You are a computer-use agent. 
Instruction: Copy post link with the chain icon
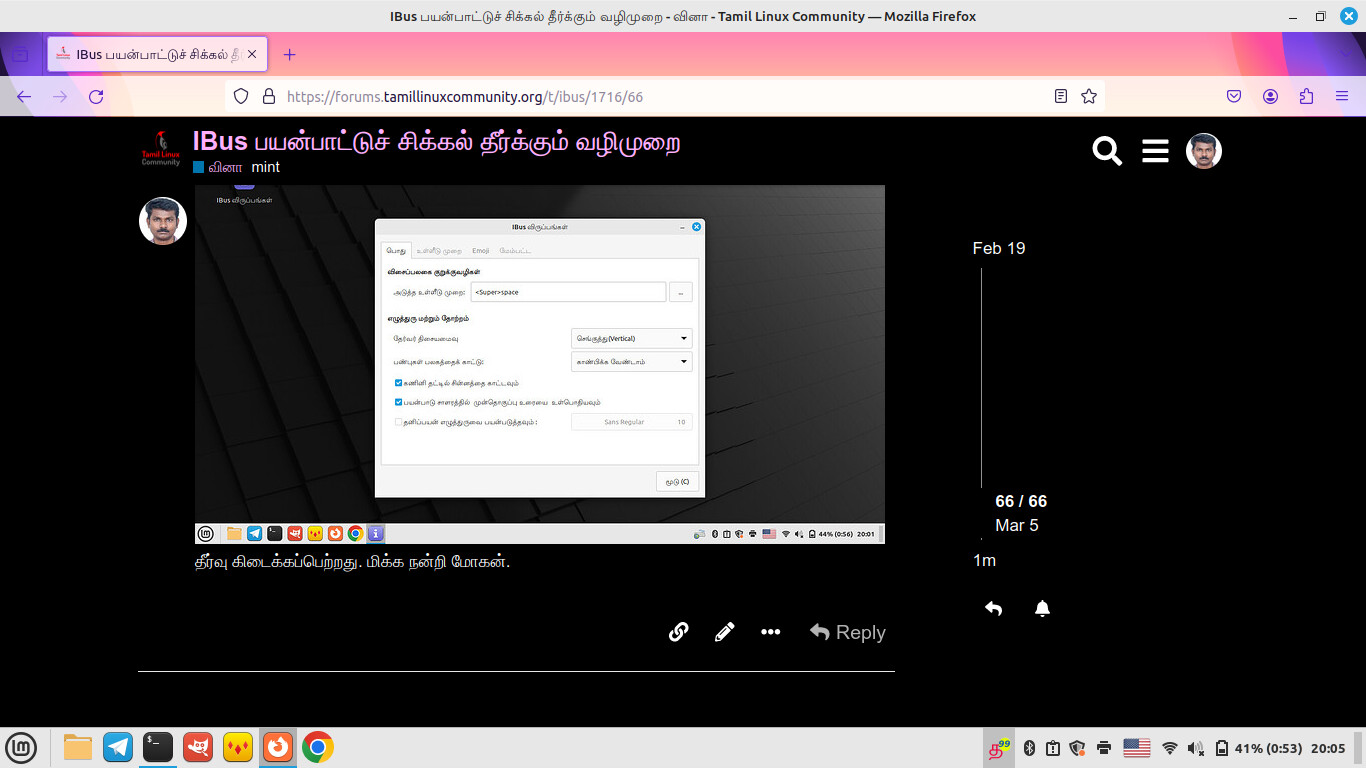click(x=678, y=632)
